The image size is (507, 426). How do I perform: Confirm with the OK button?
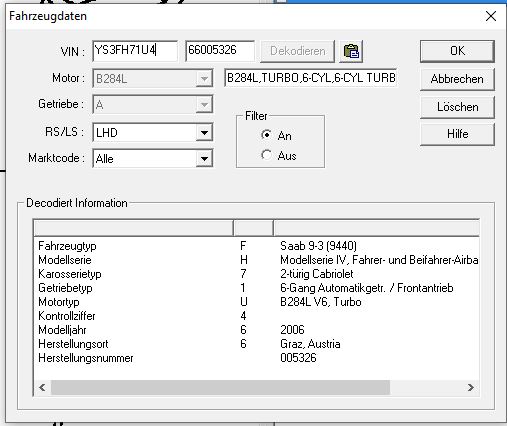[x=457, y=51]
